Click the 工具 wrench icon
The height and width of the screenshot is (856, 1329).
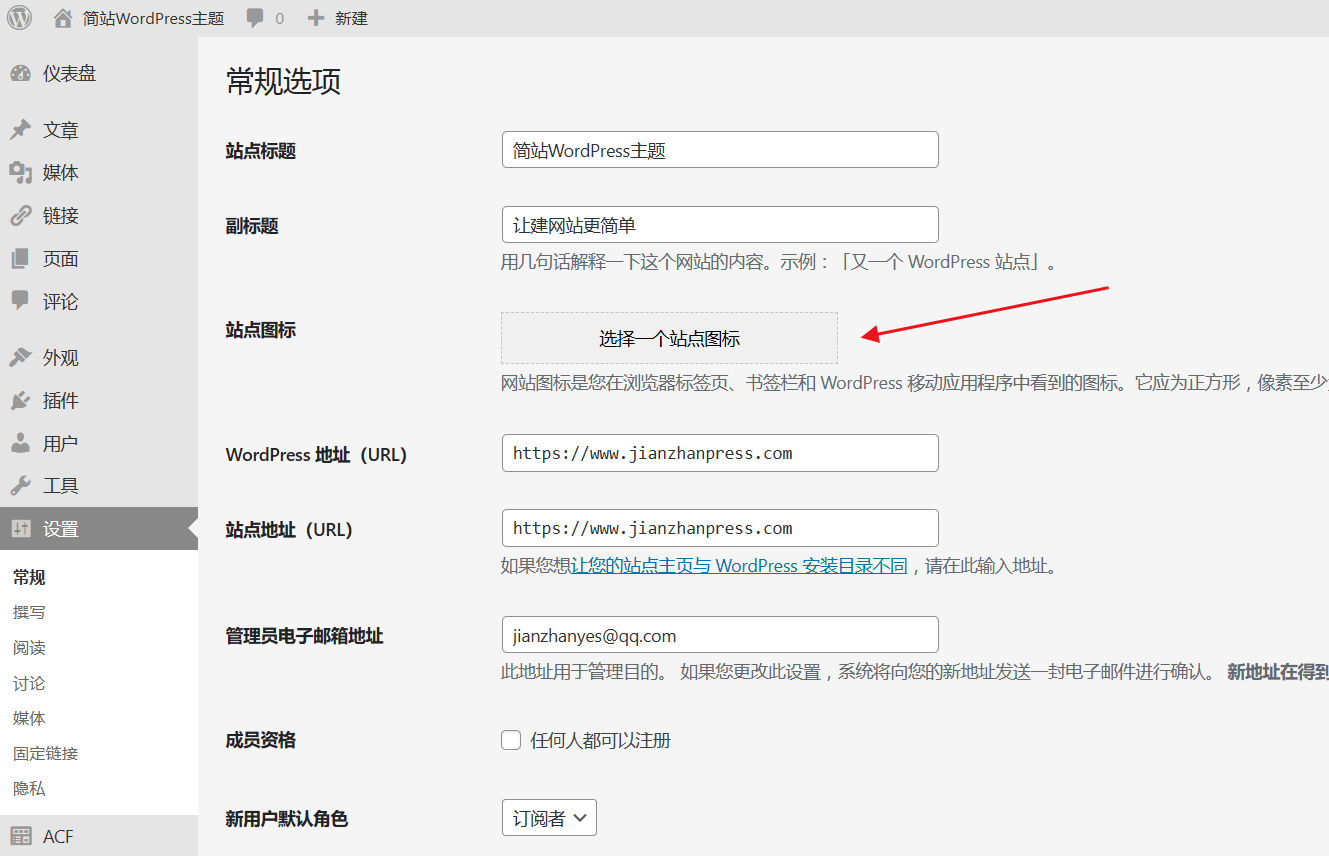tap(20, 485)
